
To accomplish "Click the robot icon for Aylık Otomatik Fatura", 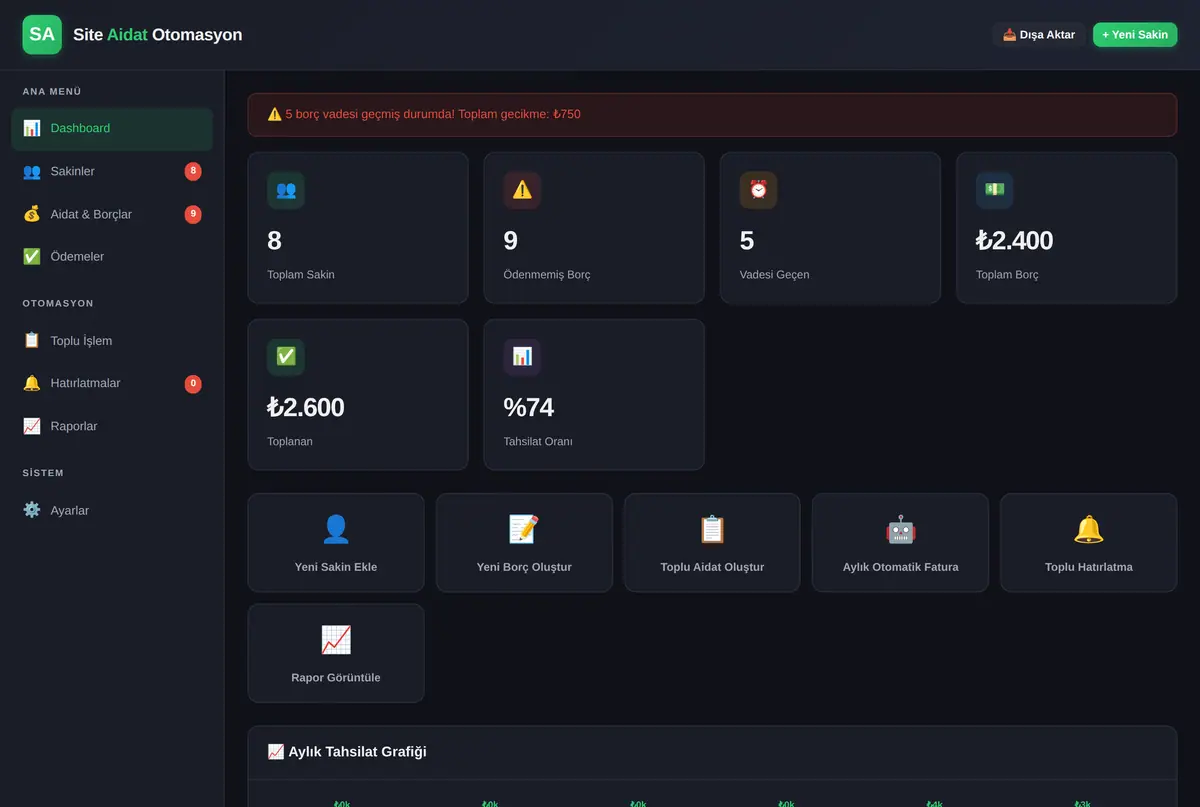I will coord(900,529).
